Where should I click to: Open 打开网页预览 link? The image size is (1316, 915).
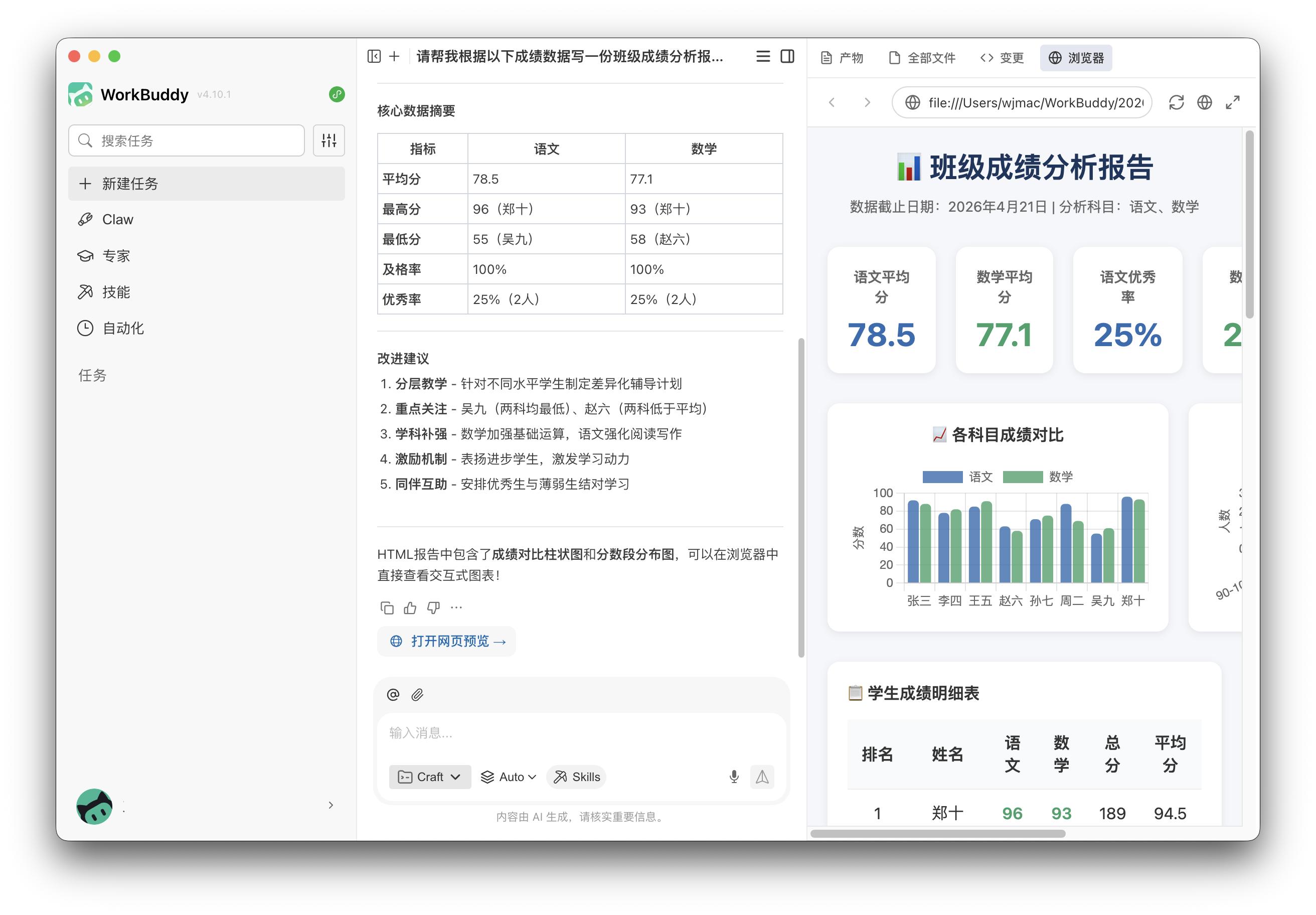(x=446, y=641)
